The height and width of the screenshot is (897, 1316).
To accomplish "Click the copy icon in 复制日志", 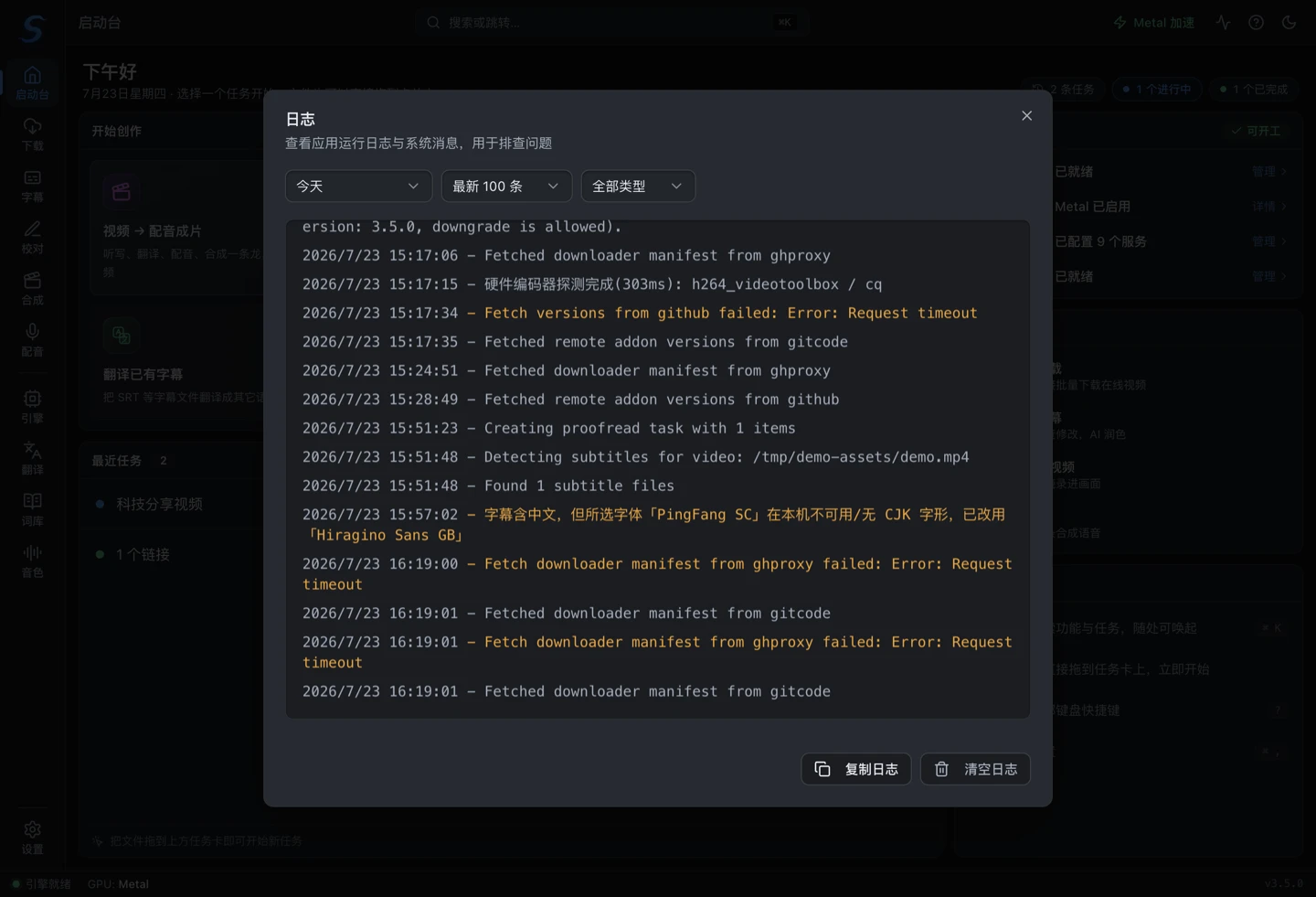I will click(822, 769).
